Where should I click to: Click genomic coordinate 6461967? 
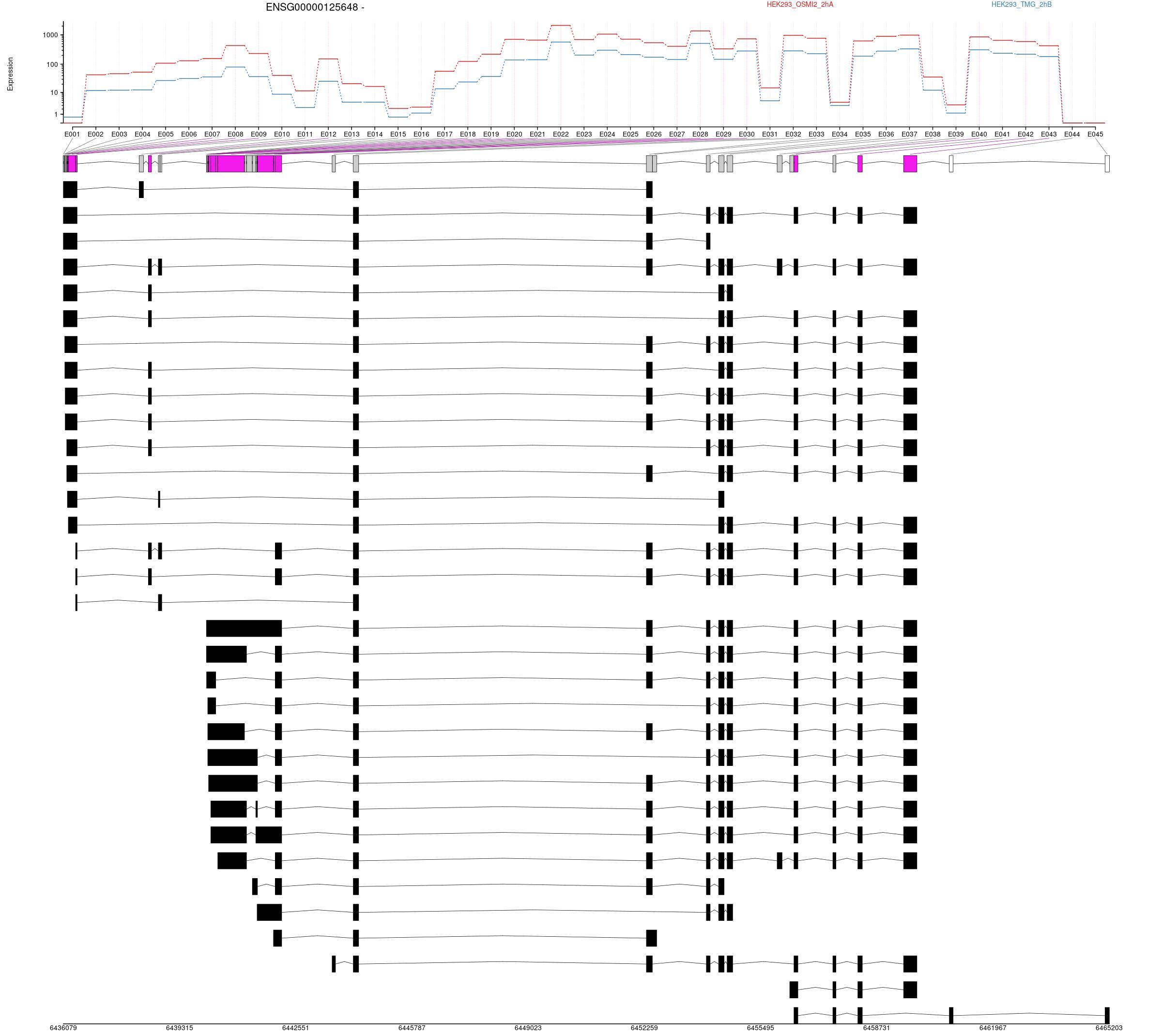point(993,1028)
